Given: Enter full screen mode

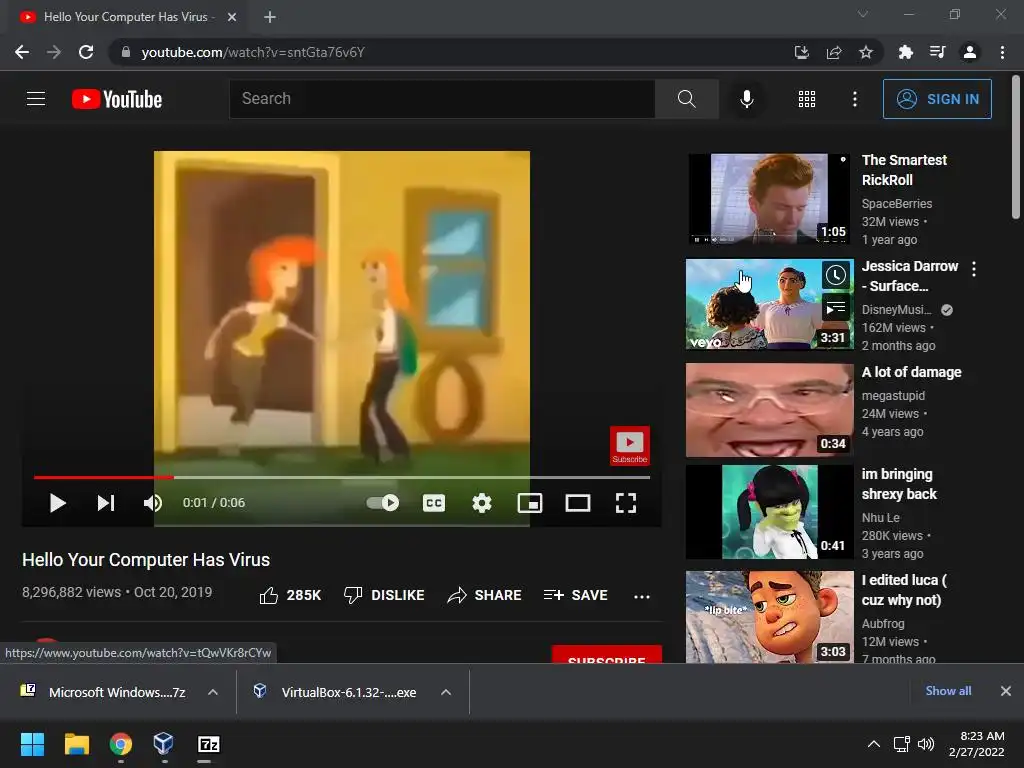Looking at the screenshot, I should click(626, 503).
